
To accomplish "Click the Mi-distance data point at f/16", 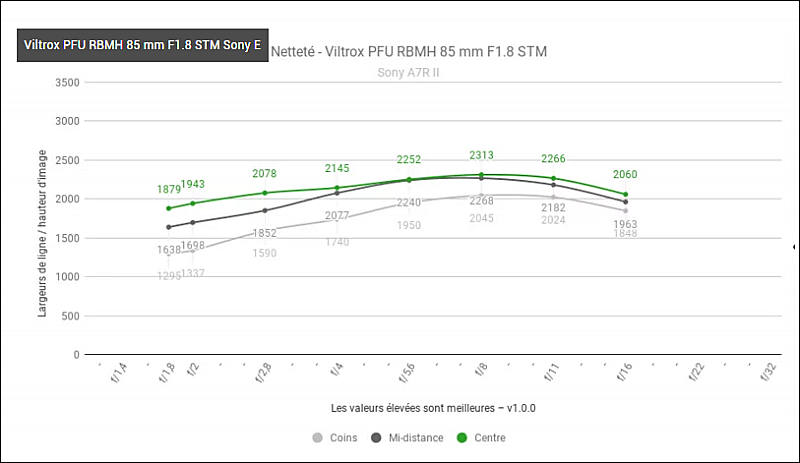I will [626, 202].
